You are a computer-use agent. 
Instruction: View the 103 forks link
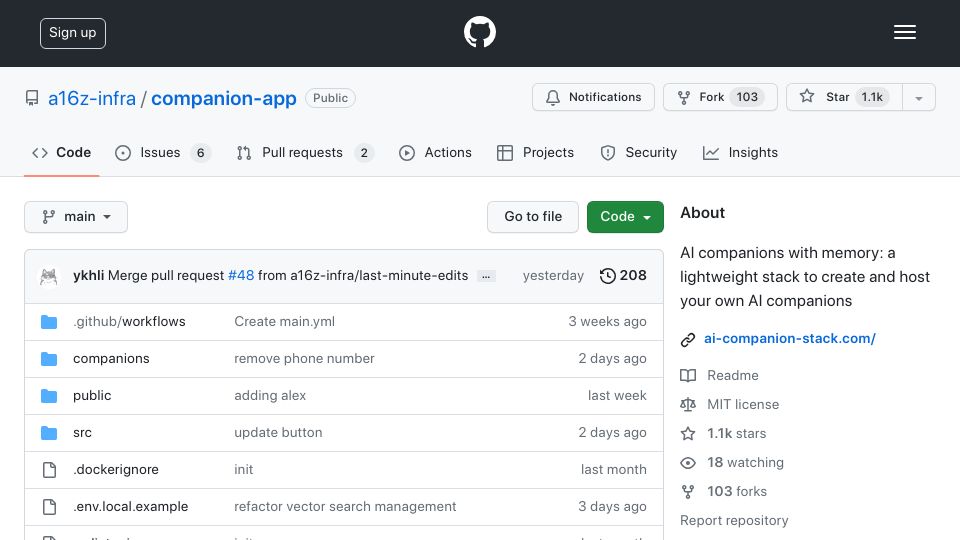[737, 492]
